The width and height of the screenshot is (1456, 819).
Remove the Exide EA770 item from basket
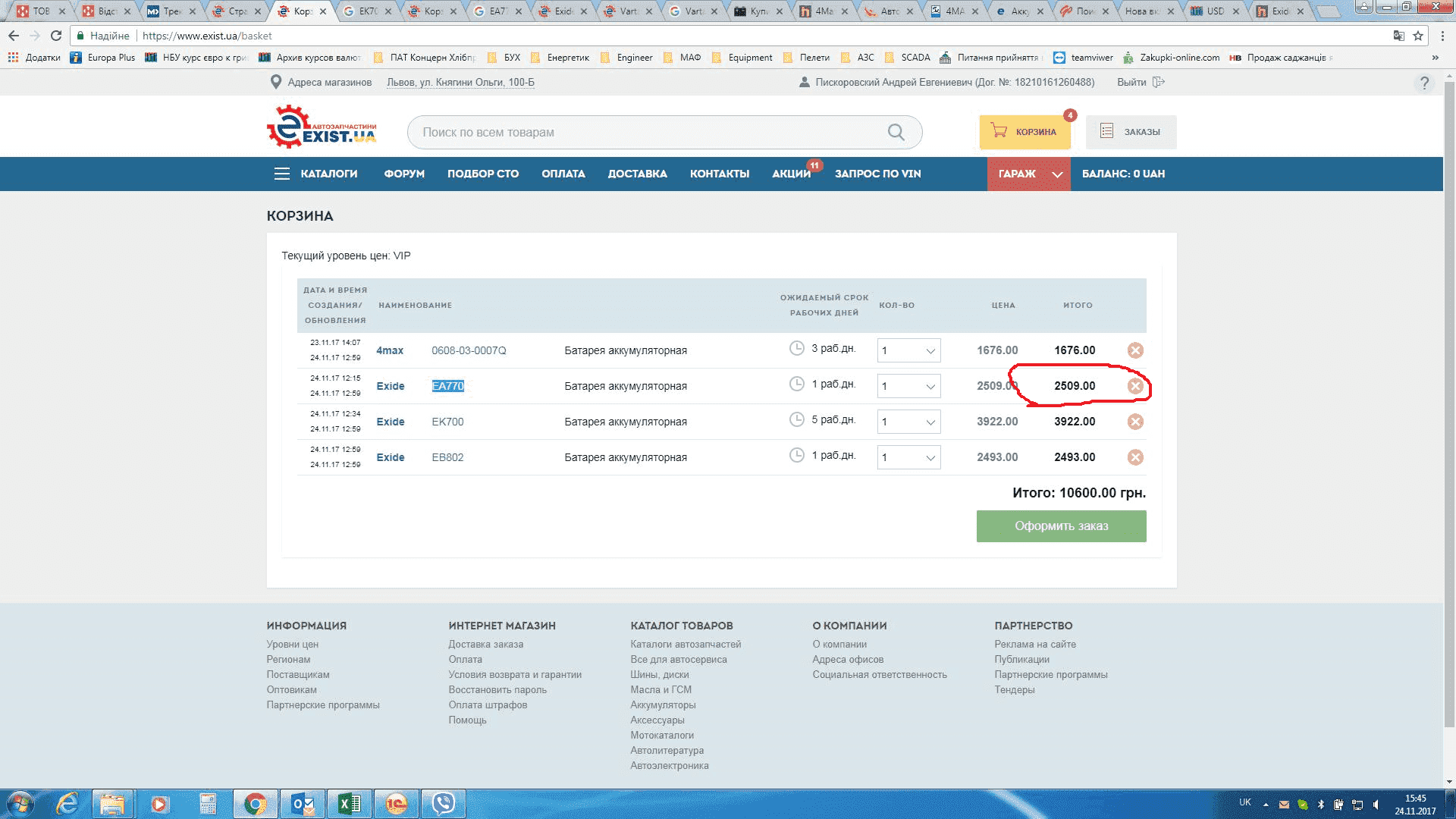pos(1135,386)
